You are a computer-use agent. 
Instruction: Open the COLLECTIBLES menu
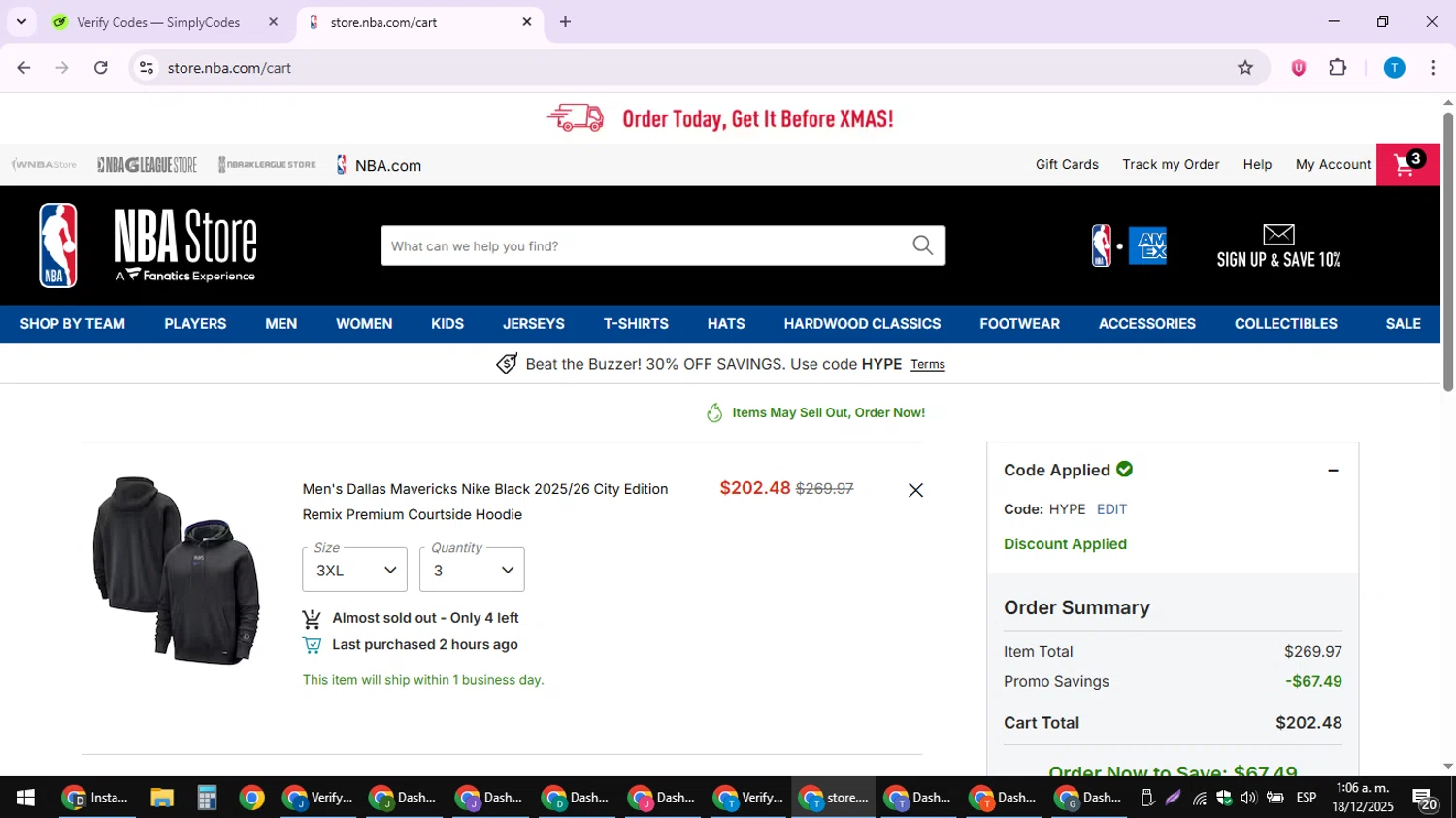tap(1286, 324)
